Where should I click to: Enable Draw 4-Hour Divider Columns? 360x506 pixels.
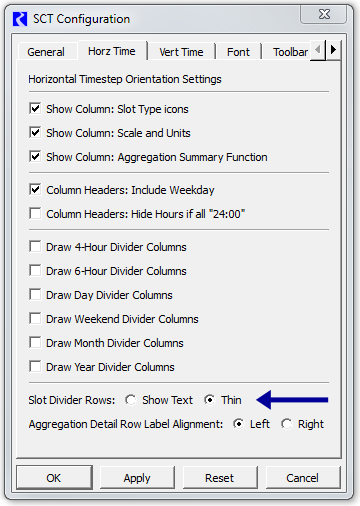click(35, 247)
